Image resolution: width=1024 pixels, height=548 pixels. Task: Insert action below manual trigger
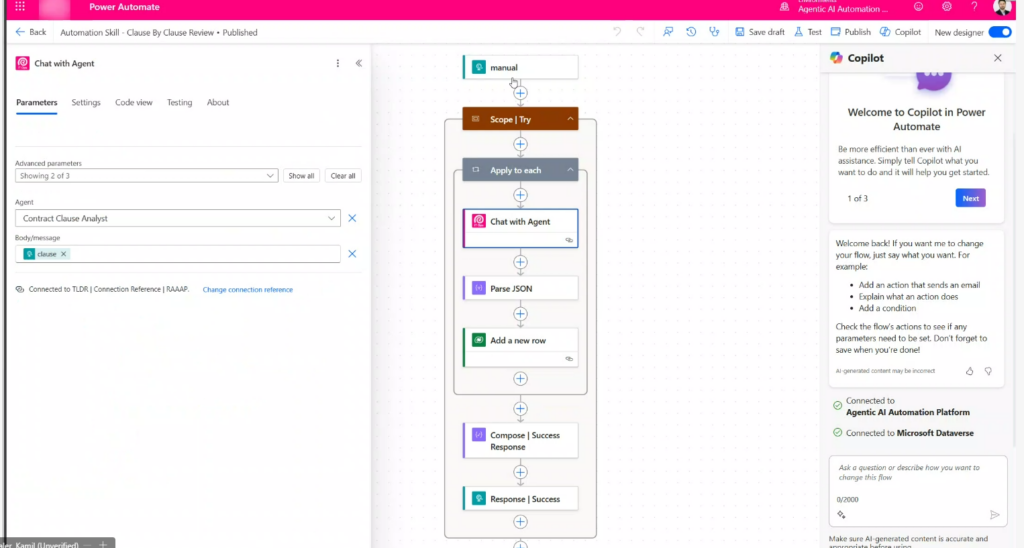click(520, 93)
